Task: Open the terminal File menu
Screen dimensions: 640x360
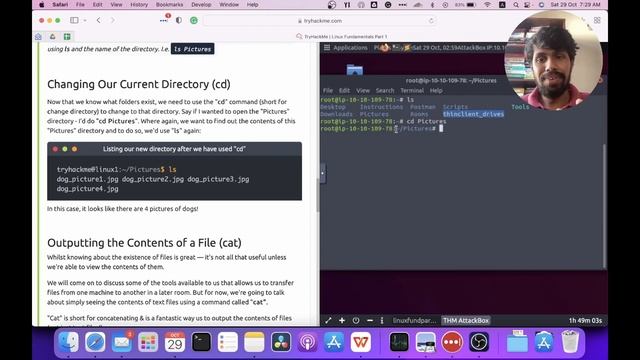Action: pos(328,91)
